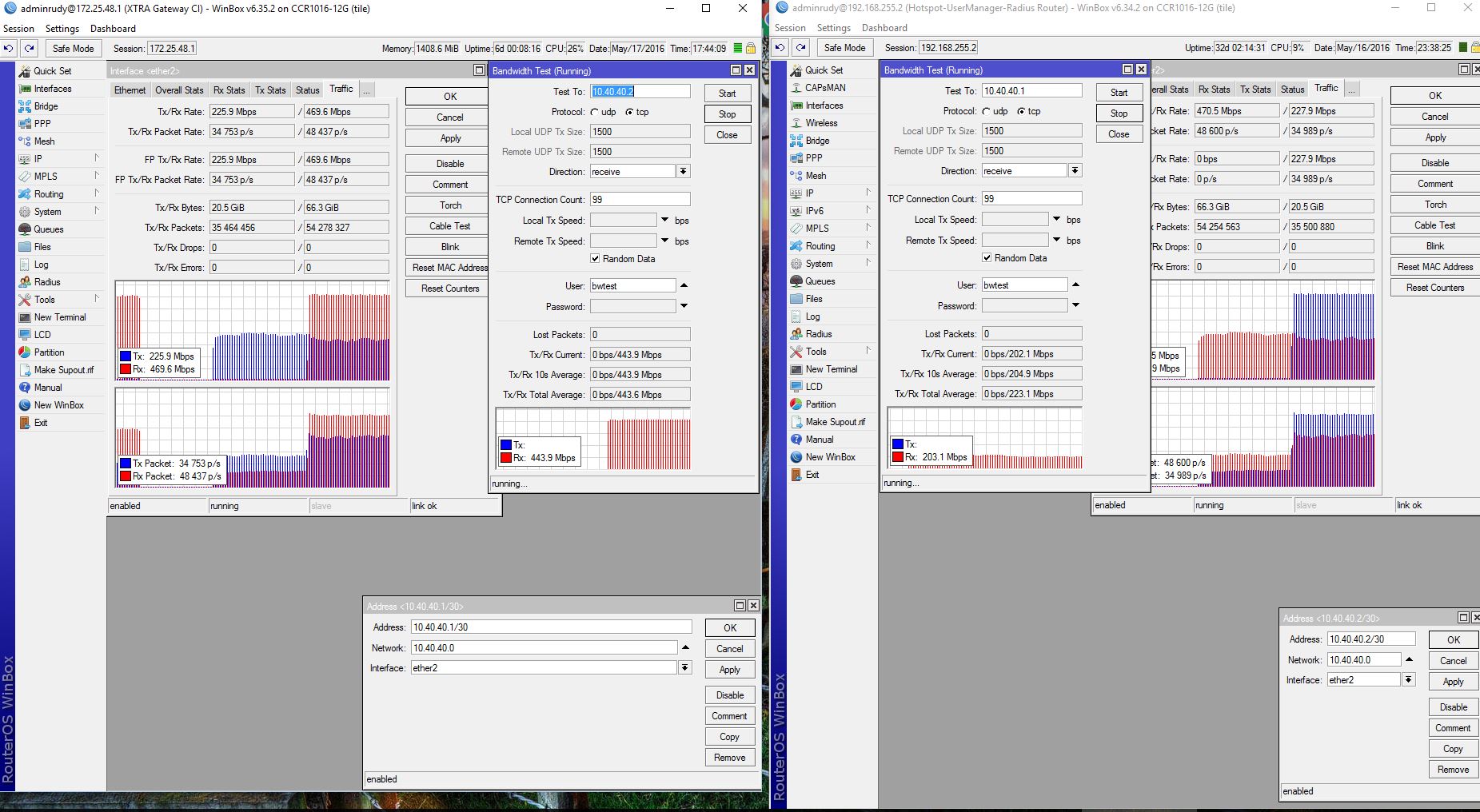Switch to Status tab in right interface window
The width and height of the screenshot is (1480, 812).
click(x=1292, y=90)
